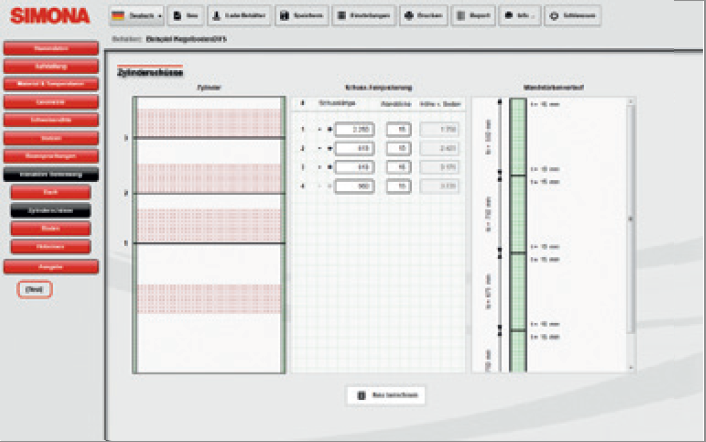
Task: Click the Neu toolbar button
Action: coord(186,17)
